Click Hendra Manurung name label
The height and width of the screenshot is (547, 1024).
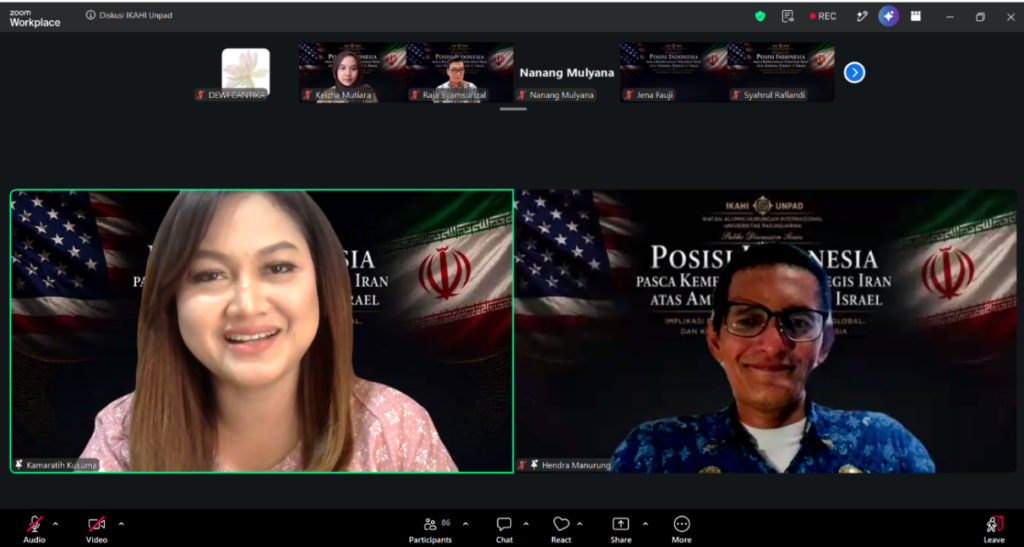pyautogui.click(x=576, y=465)
